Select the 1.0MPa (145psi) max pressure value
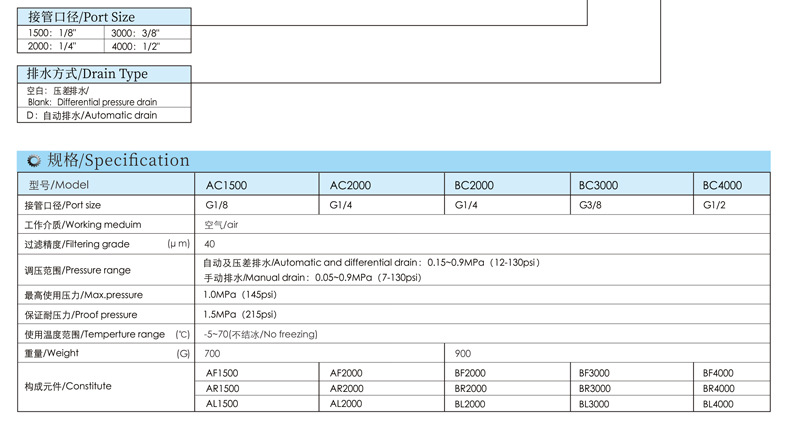790x432 pixels. [239, 295]
